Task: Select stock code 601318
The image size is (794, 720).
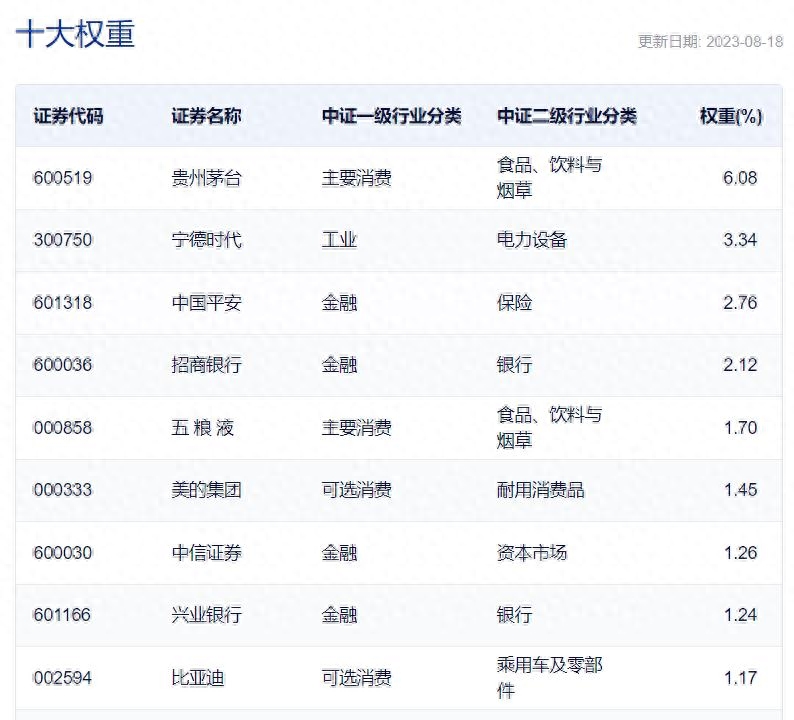Action: [63, 303]
